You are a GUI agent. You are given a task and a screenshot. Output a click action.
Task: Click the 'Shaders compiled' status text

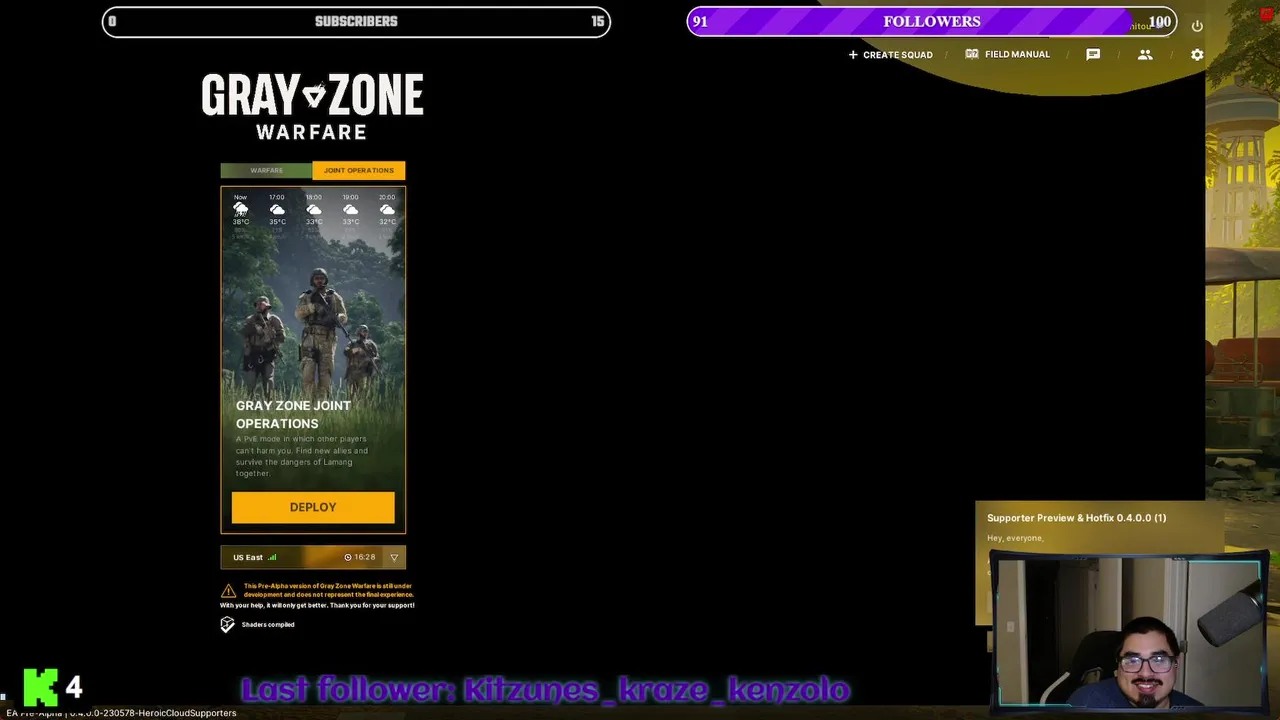click(268, 625)
